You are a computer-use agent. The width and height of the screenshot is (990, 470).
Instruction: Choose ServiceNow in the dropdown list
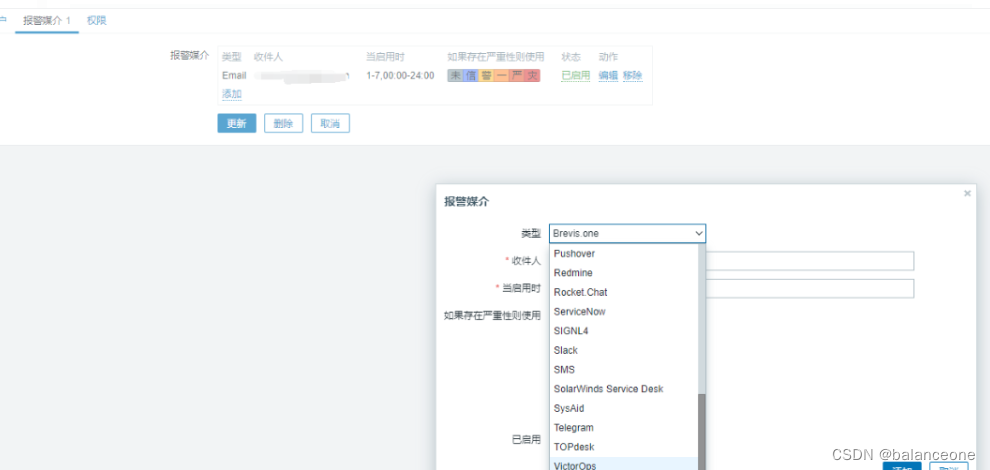pos(623,311)
